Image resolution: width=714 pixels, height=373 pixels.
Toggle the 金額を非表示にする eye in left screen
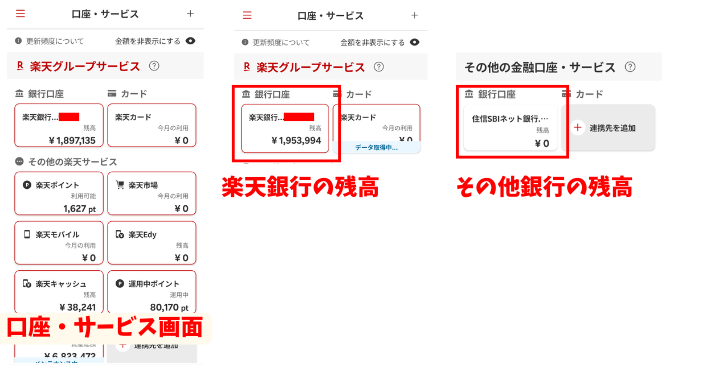point(190,41)
